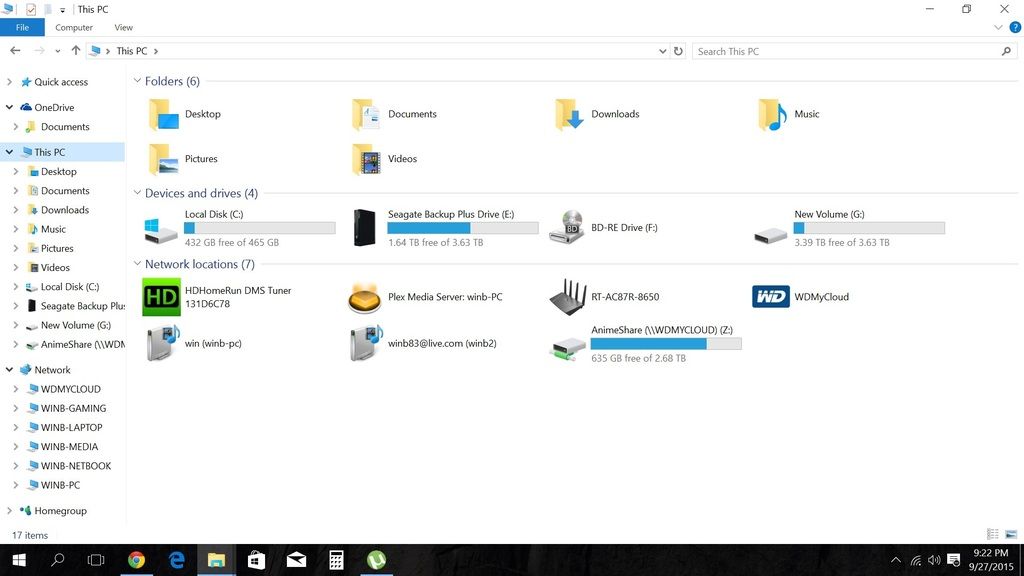Switch to details view icon in status bar
Screen dimensions: 1024x576
point(993,534)
